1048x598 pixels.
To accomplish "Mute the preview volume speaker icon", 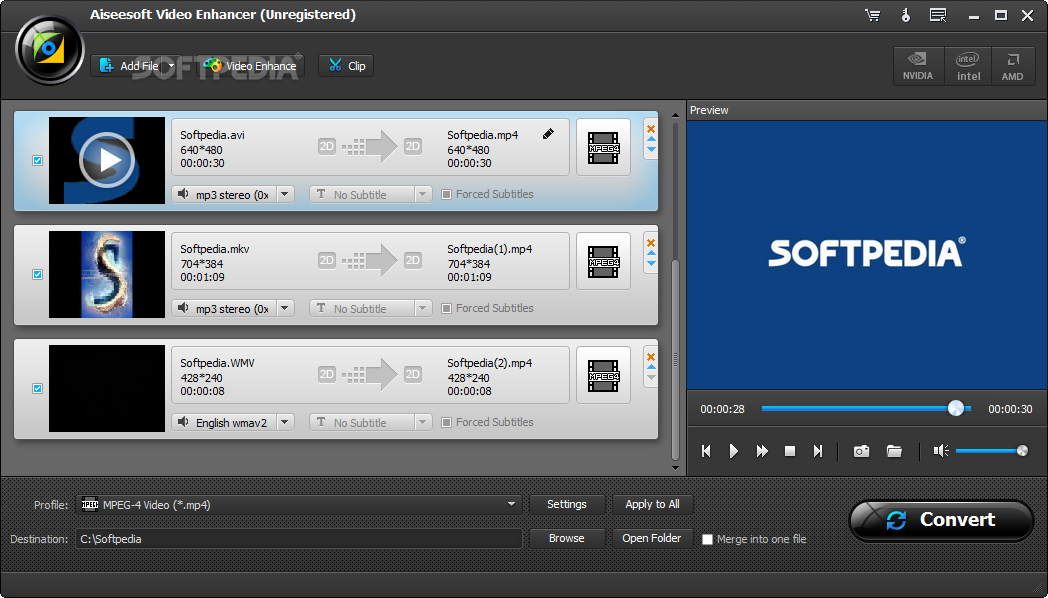I will (941, 451).
